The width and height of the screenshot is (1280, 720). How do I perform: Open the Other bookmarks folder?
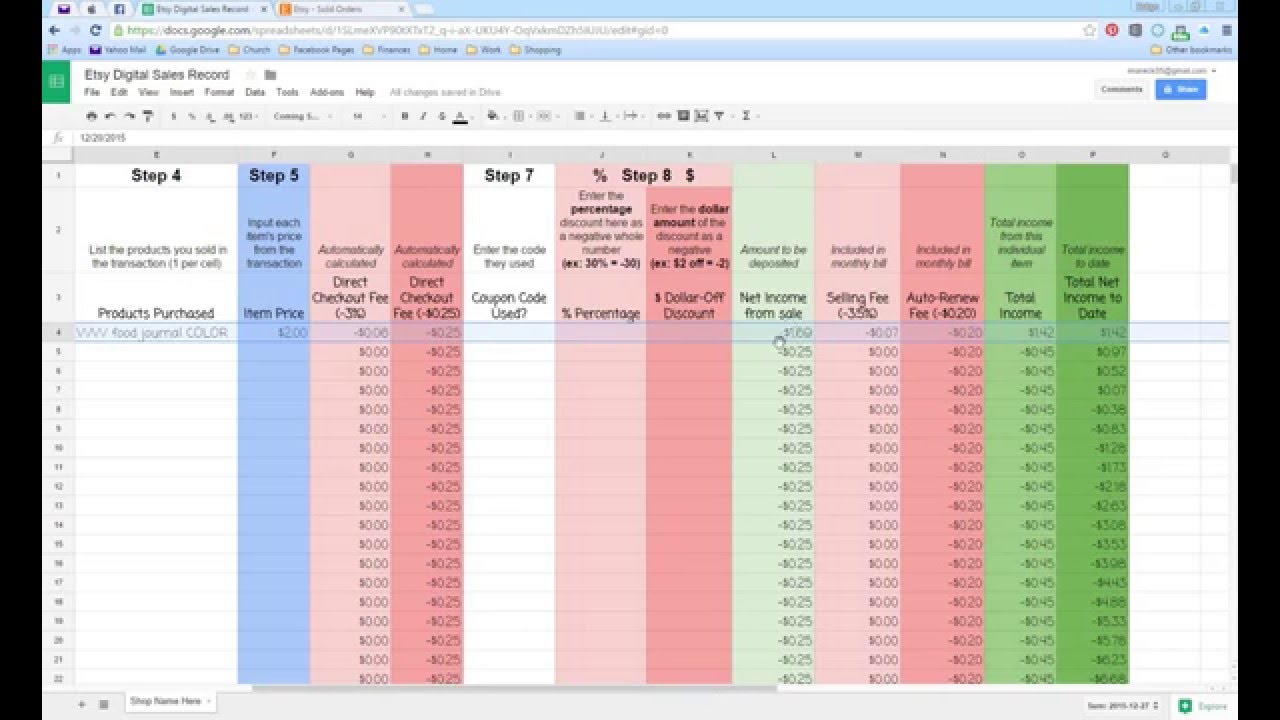[x=1192, y=50]
